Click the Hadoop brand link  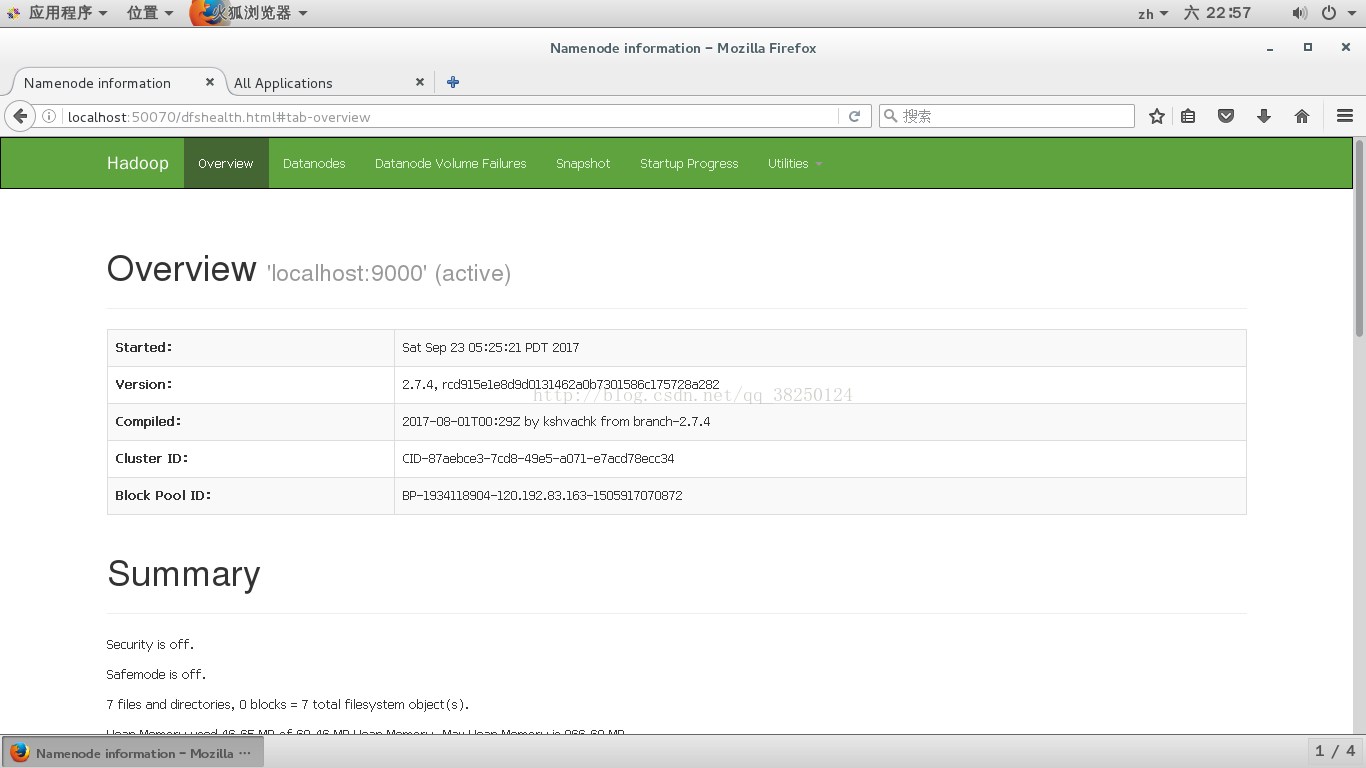(x=138, y=163)
